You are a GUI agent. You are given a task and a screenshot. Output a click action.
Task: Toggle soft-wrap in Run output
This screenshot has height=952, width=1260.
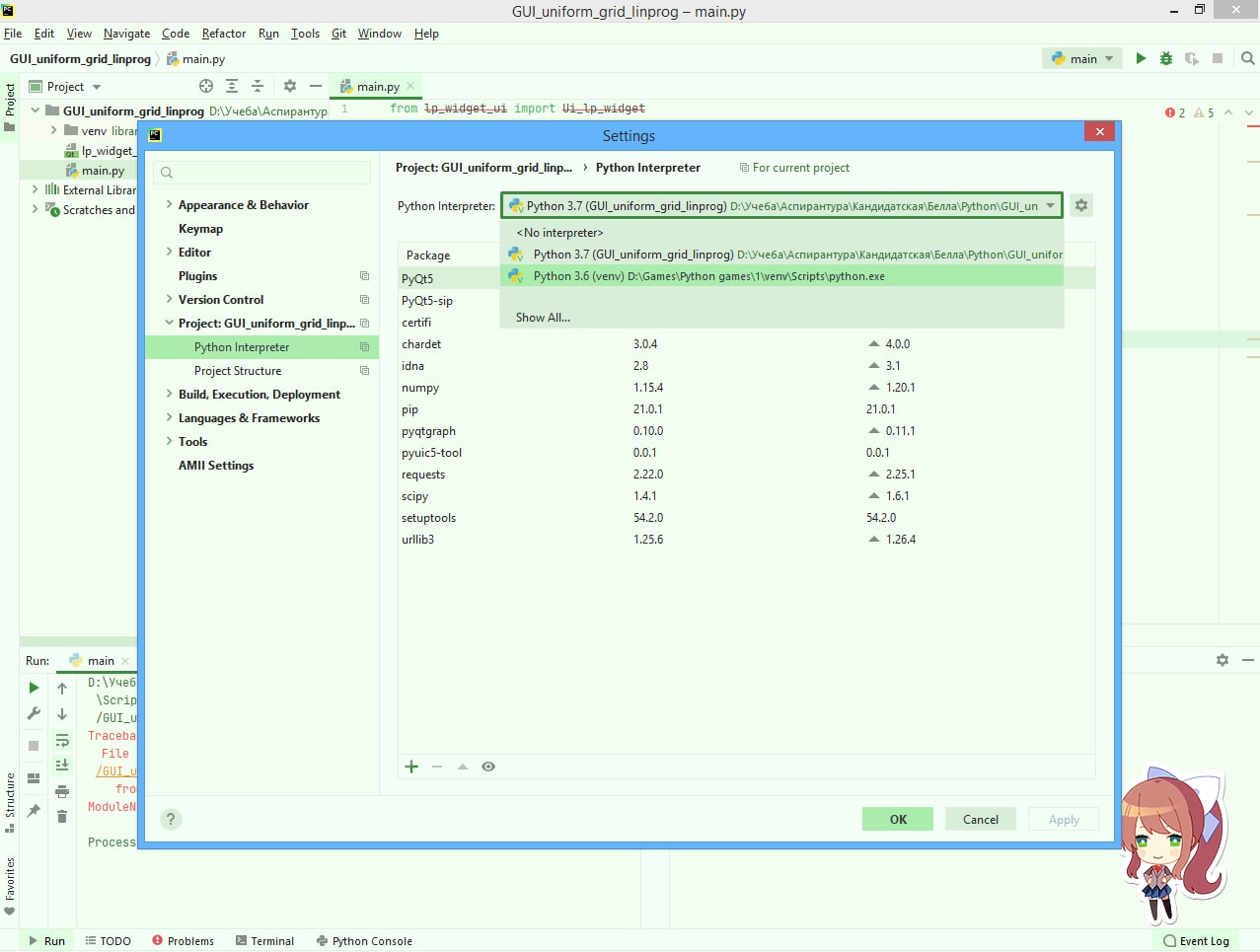pyautogui.click(x=62, y=740)
